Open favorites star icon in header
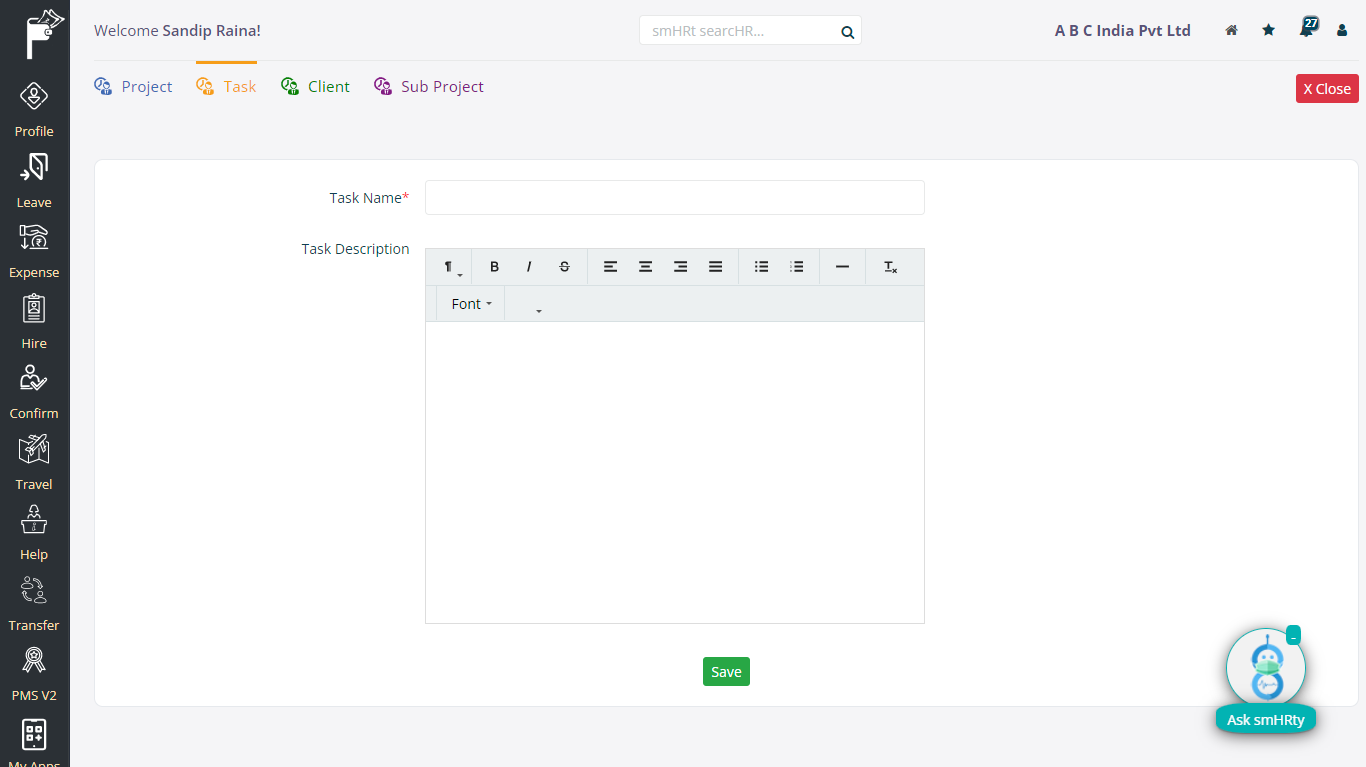 point(1268,31)
